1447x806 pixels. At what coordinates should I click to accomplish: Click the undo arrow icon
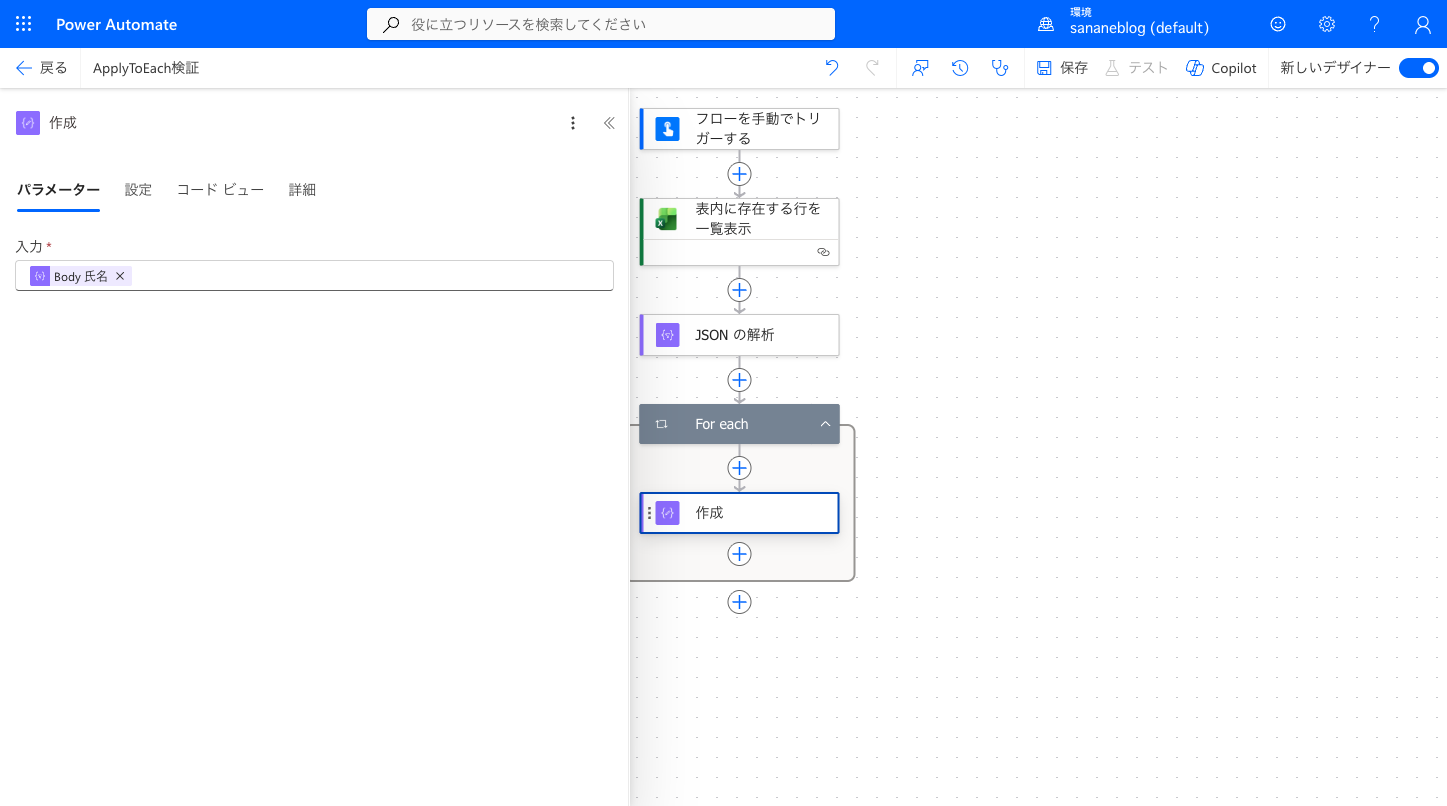(x=832, y=68)
